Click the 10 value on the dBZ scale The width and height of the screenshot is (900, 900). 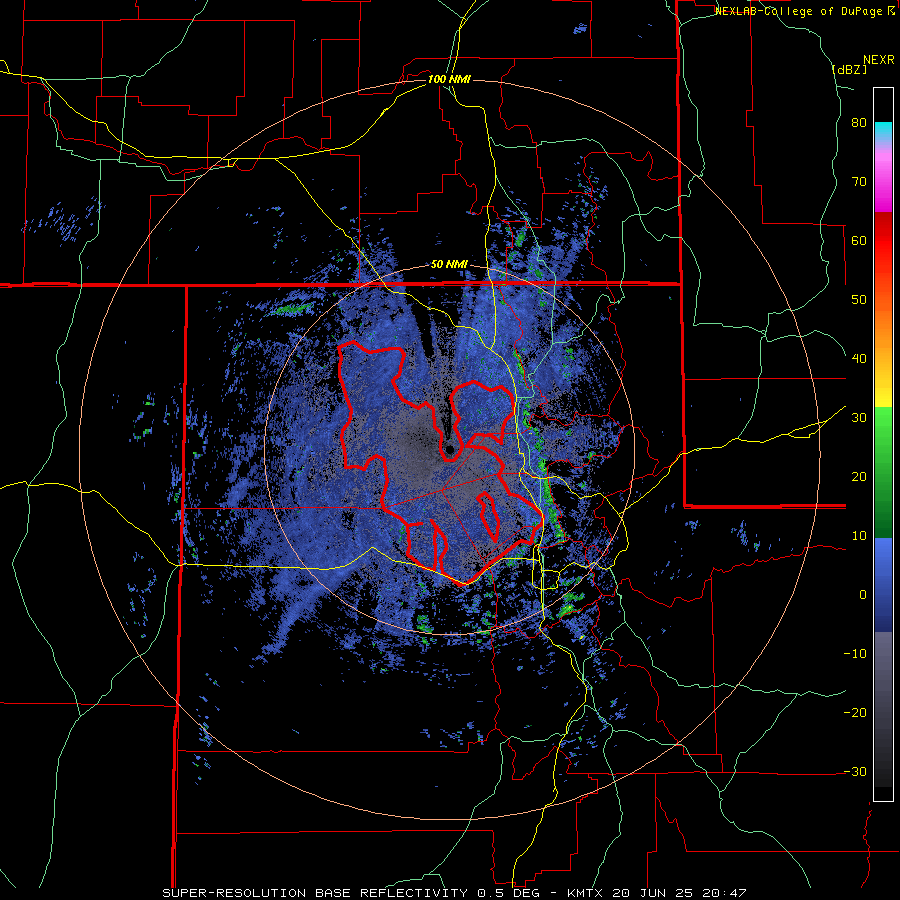click(x=859, y=536)
